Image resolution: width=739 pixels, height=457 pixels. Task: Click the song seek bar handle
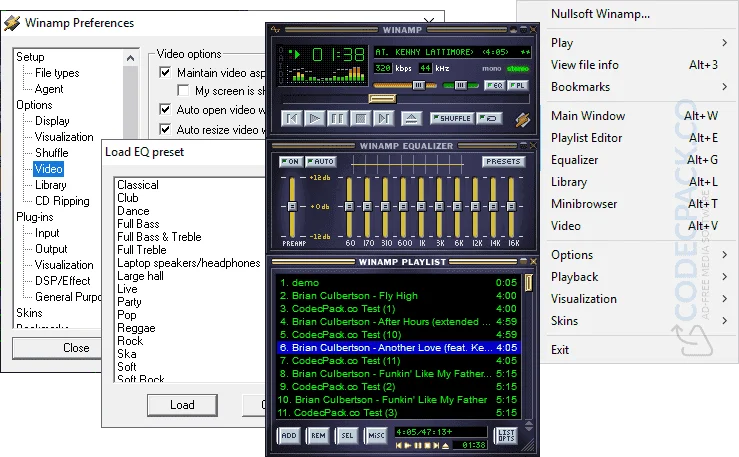(382, 98)
